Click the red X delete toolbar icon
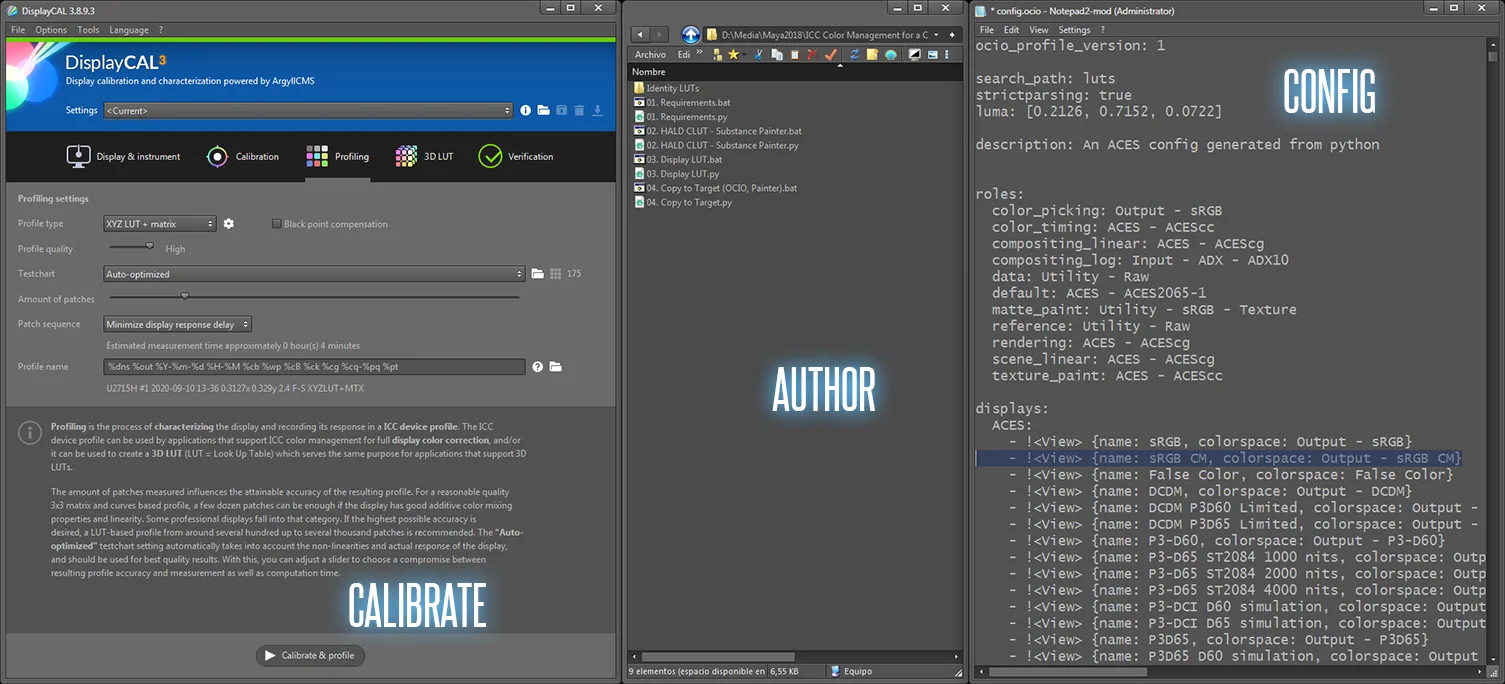 click(x=812, y=54)
